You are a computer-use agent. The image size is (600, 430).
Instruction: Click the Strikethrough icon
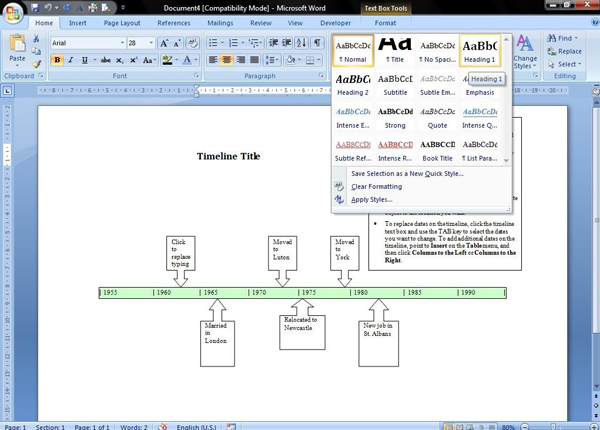click(105, 60)
